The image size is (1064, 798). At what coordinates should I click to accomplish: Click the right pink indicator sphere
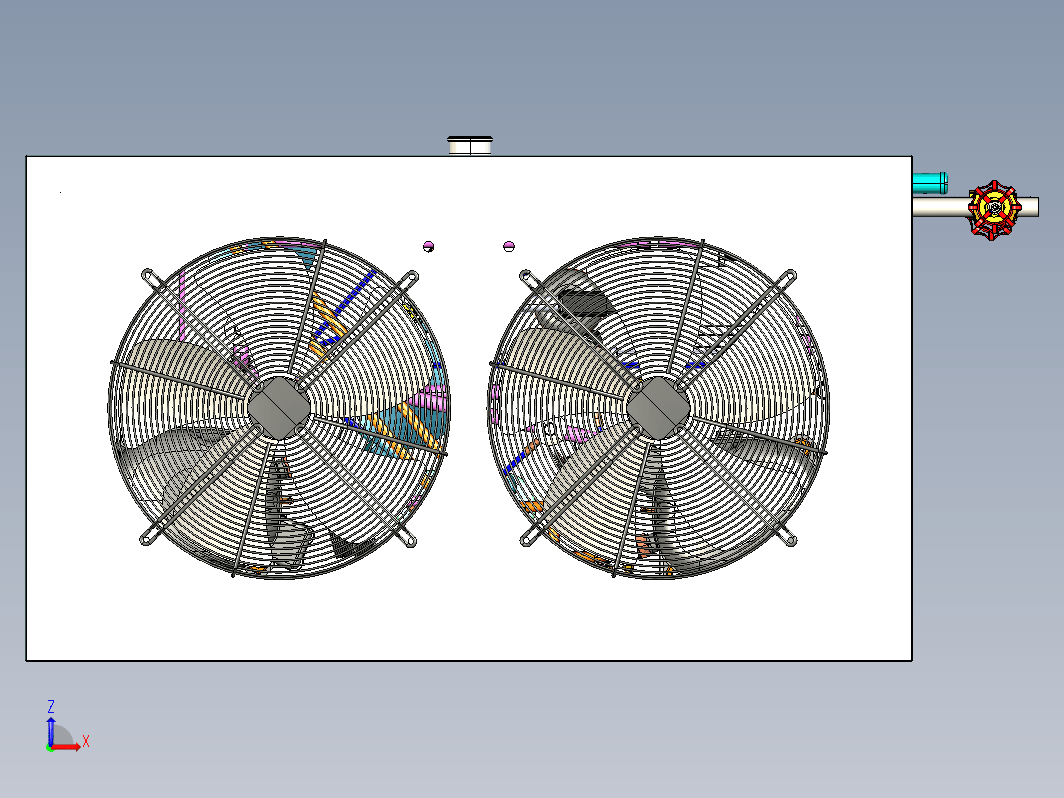[509, 246]
